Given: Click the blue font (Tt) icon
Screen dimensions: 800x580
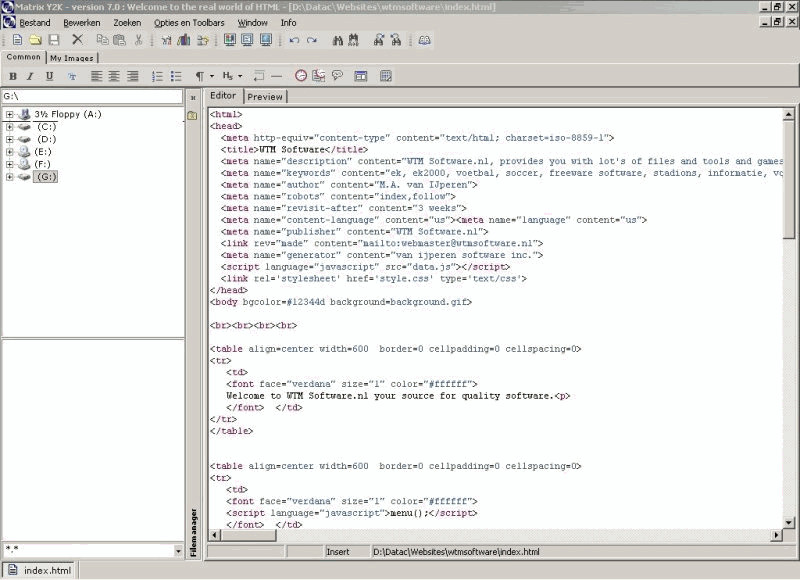Looking at the screenshot, I should pyautogui.click(x=72, y=77).
